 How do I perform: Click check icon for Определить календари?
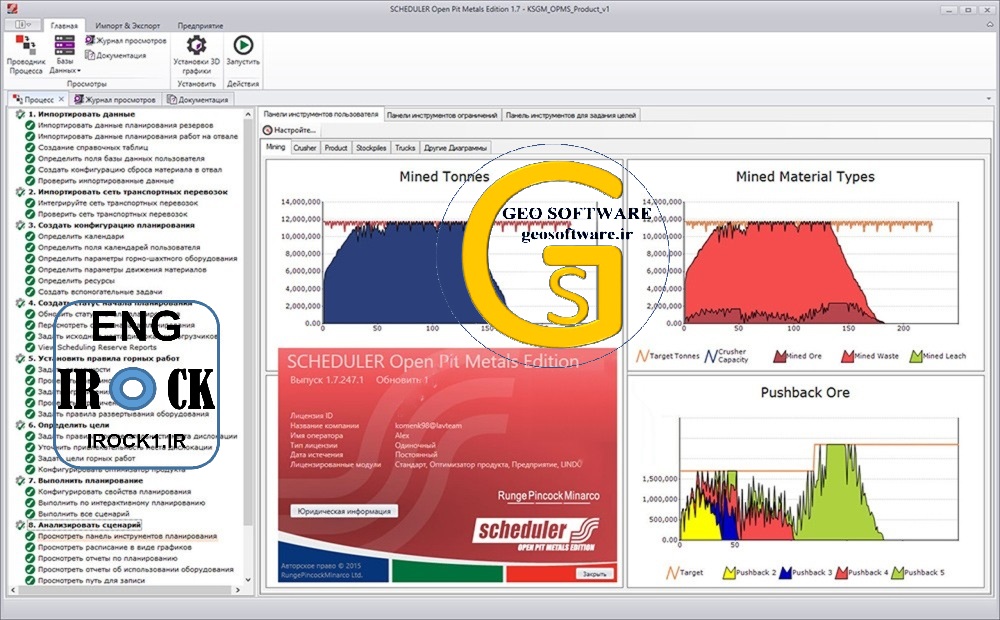click(x=30, y=237)
